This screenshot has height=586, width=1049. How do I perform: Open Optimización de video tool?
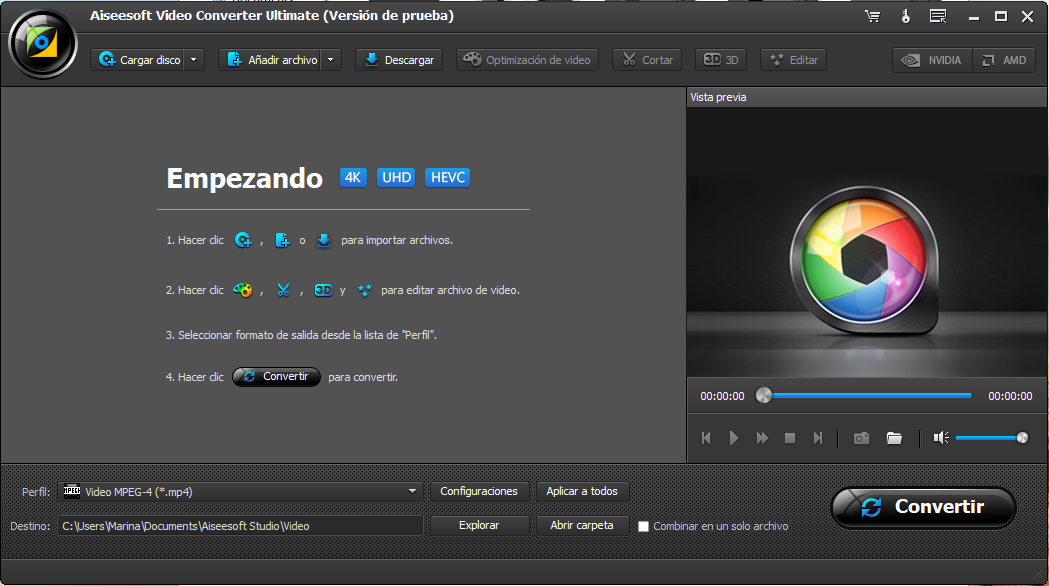(527, 60)
